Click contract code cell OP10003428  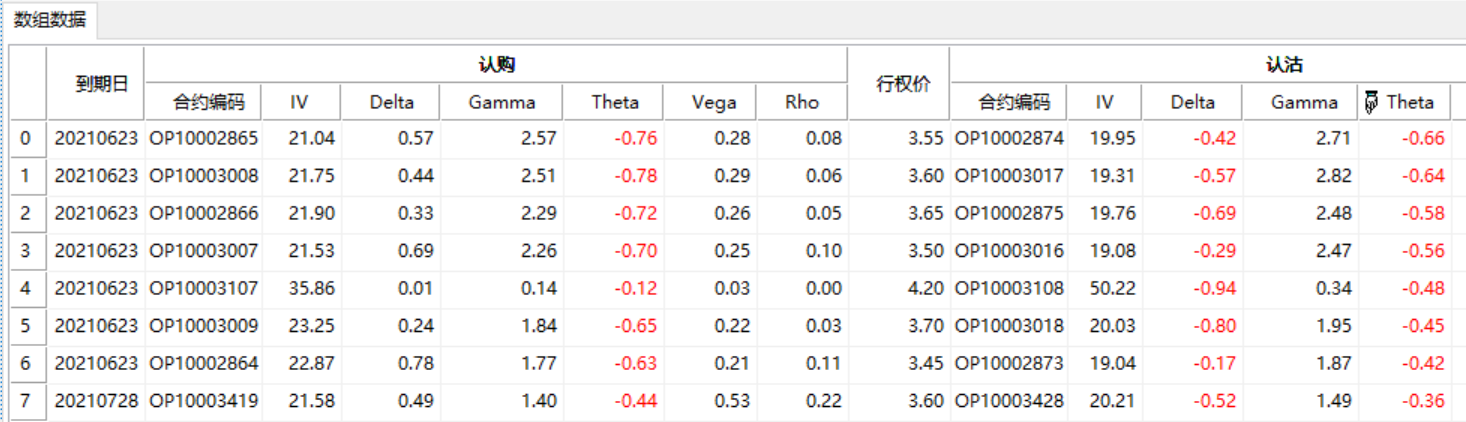pyautogui.click(x=1009, y=401)
